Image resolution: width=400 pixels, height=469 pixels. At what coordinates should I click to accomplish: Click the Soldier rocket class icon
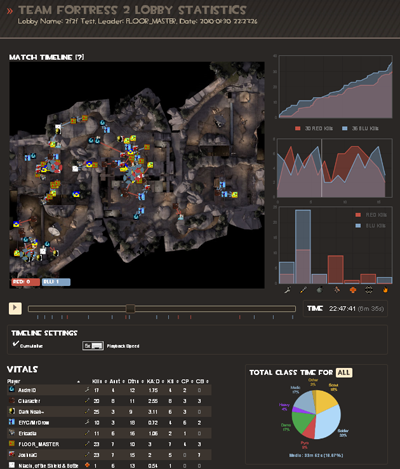[x=303, y=290]
